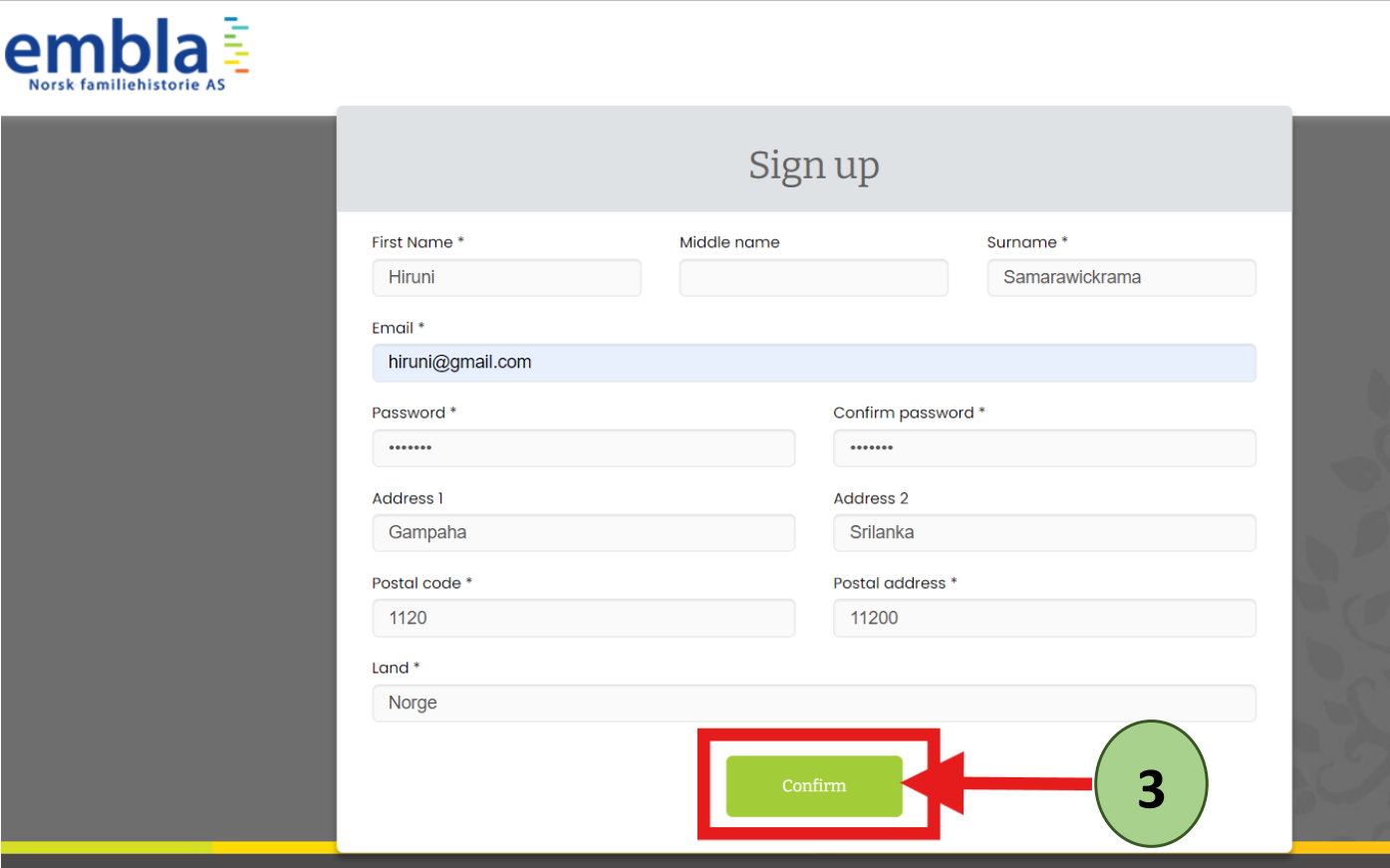The height and width of the screenshot is (868, 1390).
Task: Click the Norsk familiehistorie AS tagline
Action: pyautogui.click(x=127, y=85)
